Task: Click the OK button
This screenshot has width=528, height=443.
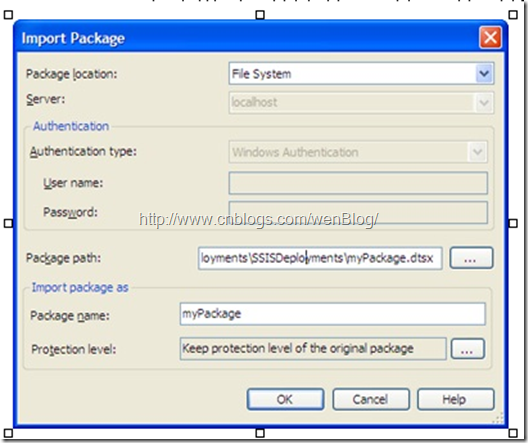Action: [x=285, y=399]
